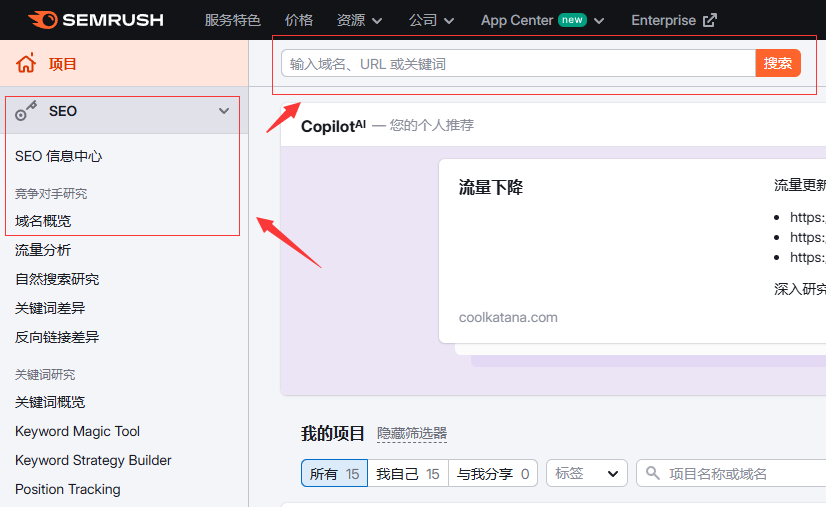Open 关键词概览 in sidebar
This screenshot has height=507, width=826.
(x=50, y=402)
